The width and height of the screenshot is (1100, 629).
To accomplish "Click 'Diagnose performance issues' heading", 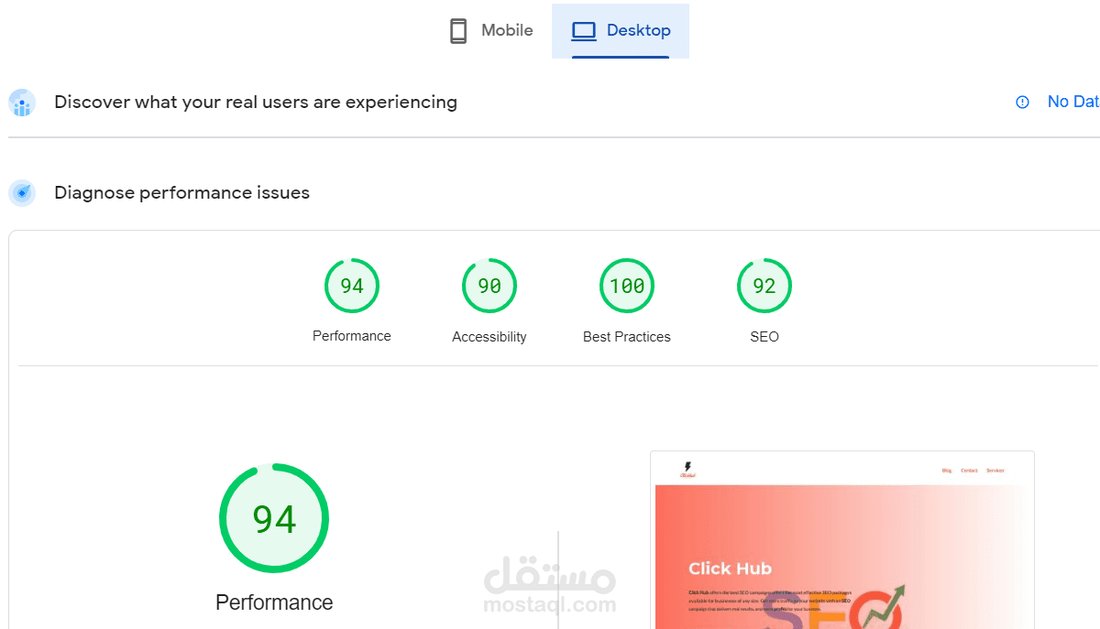I will 182,193.
